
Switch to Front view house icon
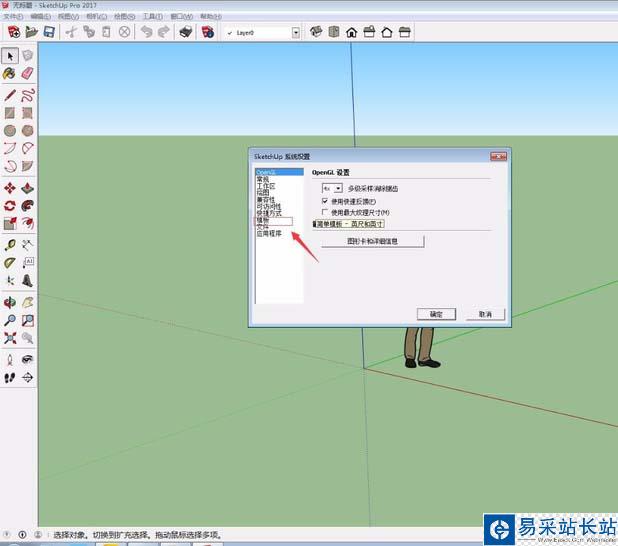(x=352, y=32)
